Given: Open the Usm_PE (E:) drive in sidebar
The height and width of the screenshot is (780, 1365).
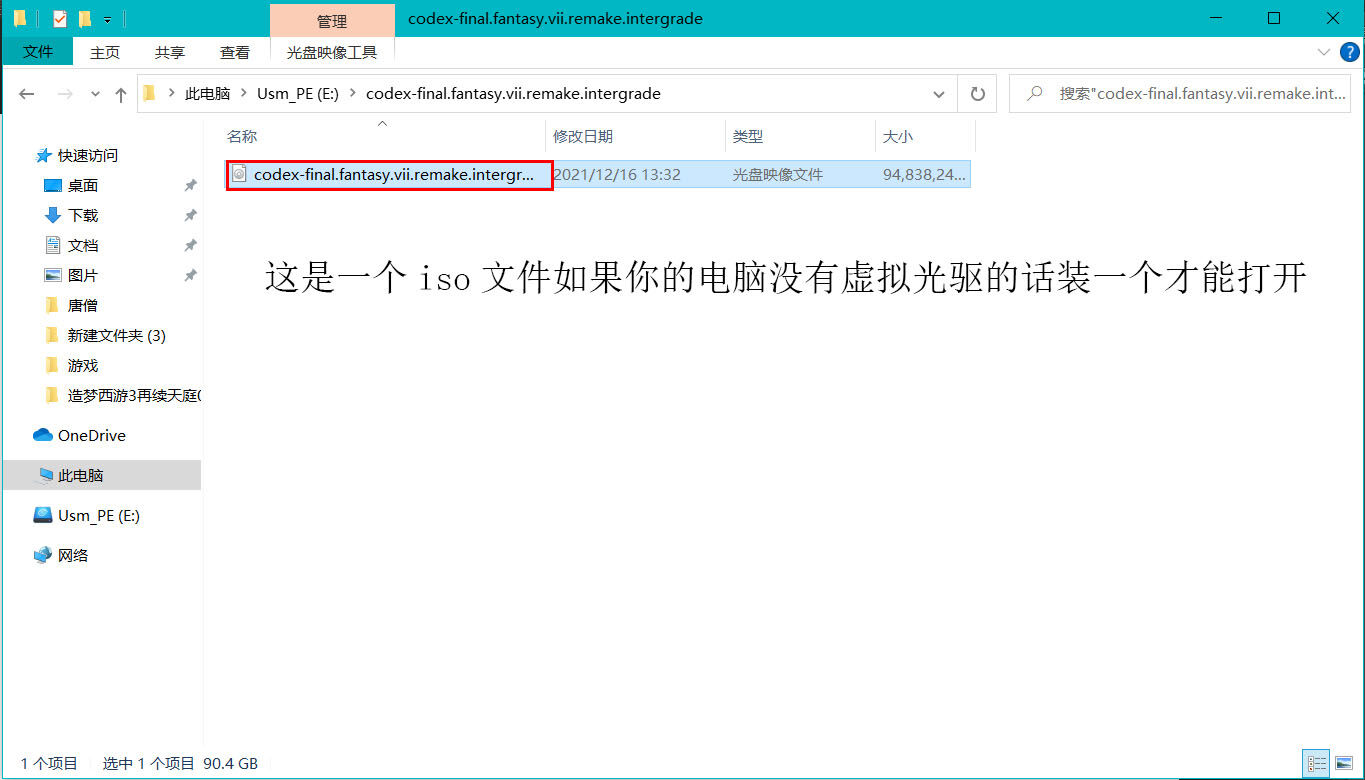Looking at the screenshot, I should click(98, 515).
